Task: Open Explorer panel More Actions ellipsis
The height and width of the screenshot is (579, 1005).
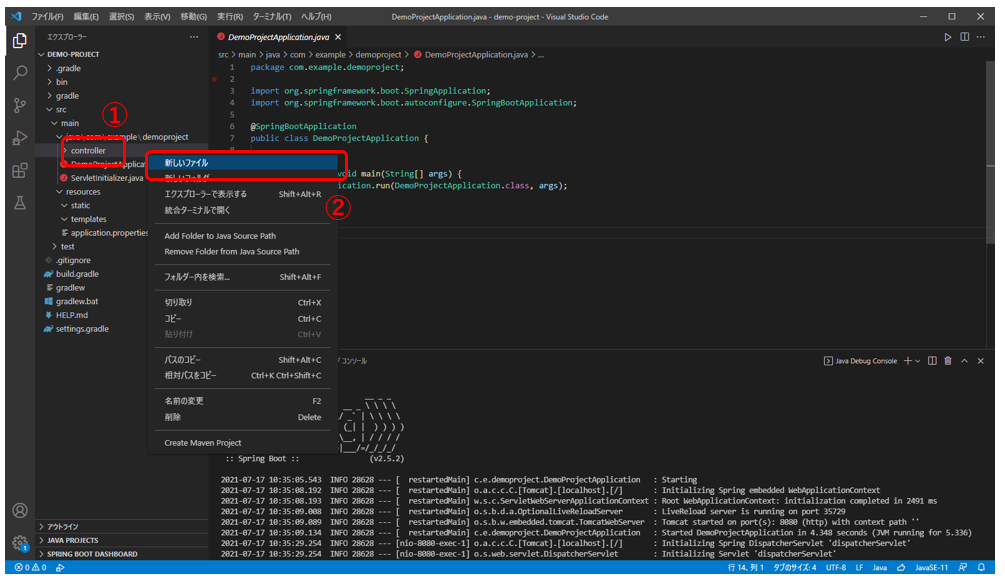Action: pos(194,37)
